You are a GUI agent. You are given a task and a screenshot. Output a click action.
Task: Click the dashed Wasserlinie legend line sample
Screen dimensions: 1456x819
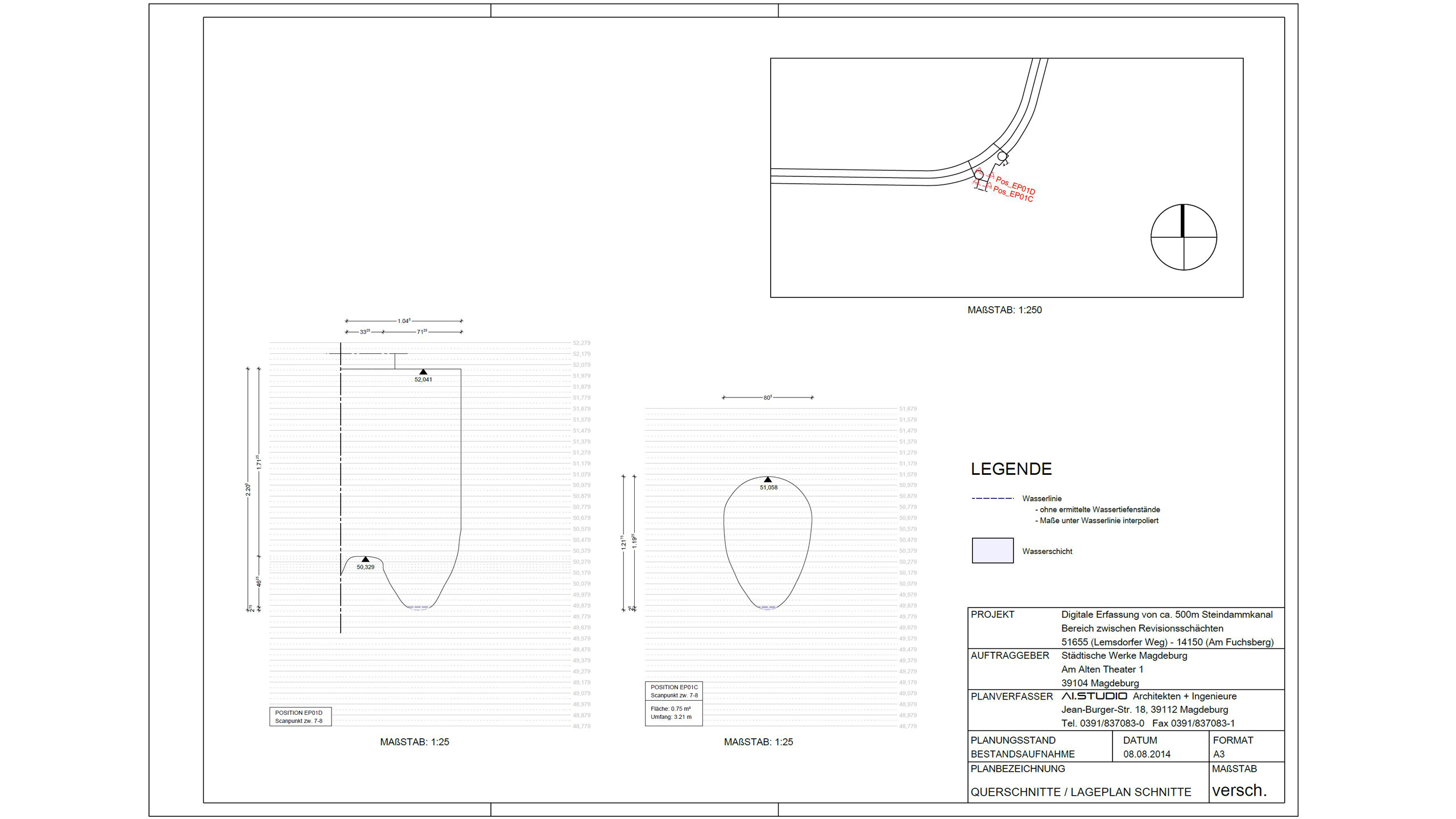point(992,499)
